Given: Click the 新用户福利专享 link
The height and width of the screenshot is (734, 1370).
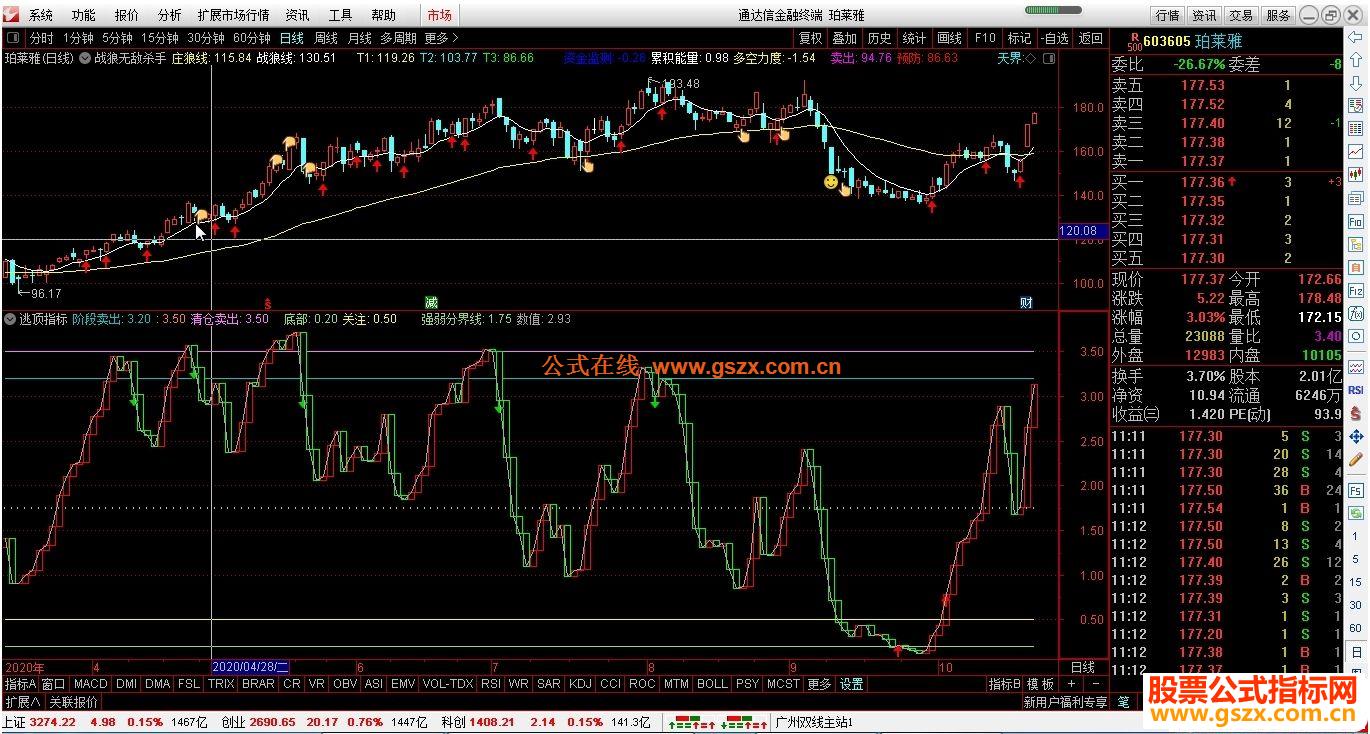Looking at the screenshot, I should [x=1065, y=702].
